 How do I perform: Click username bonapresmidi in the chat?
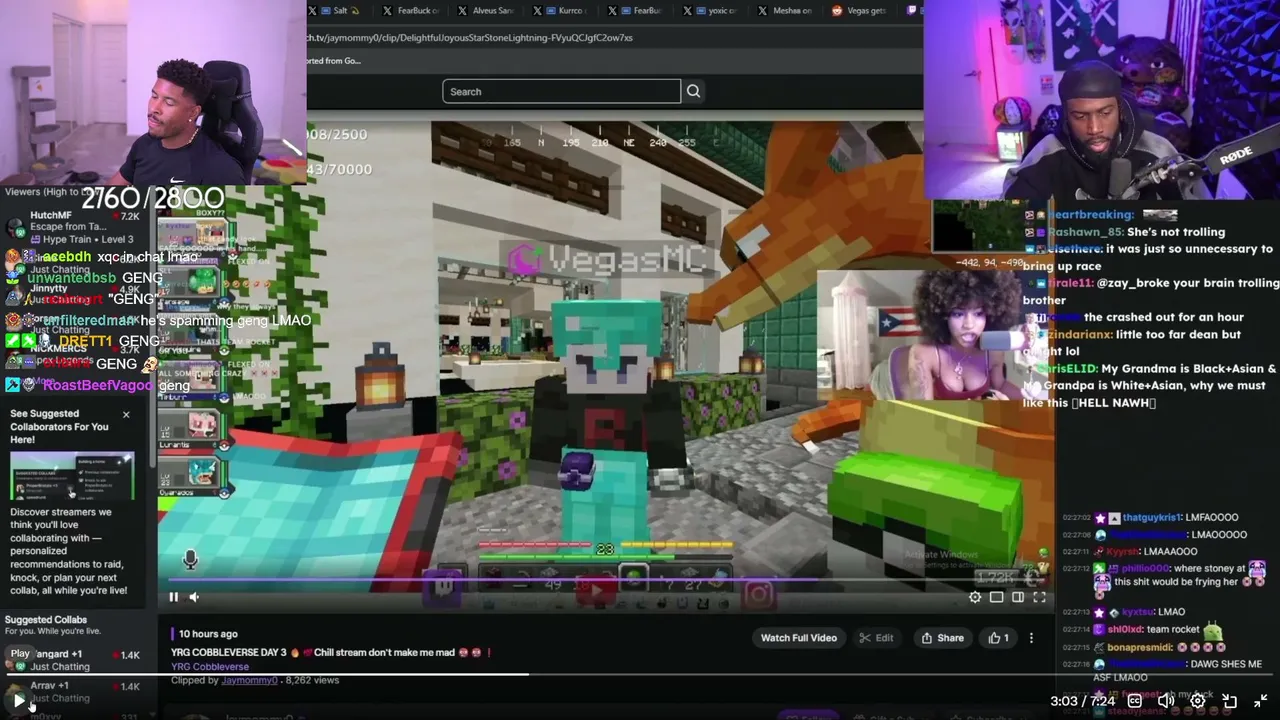click(1138, 648)
